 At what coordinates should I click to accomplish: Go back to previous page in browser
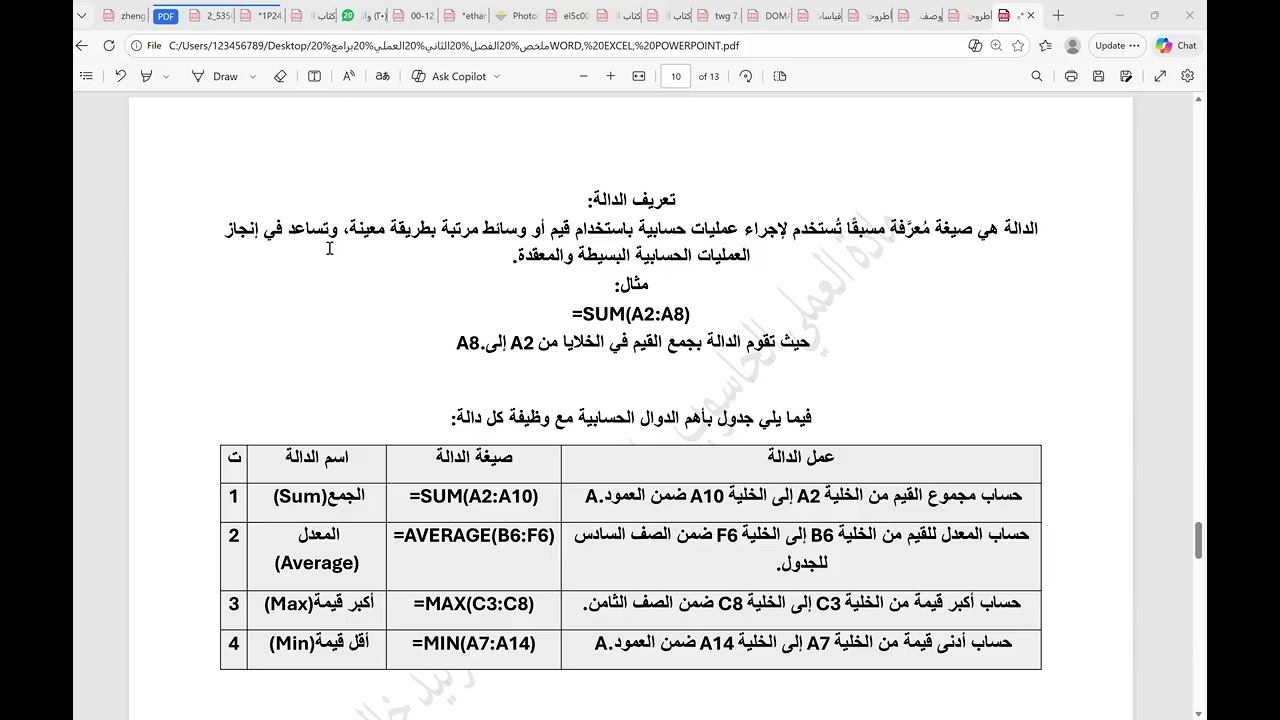pos(82,45)
